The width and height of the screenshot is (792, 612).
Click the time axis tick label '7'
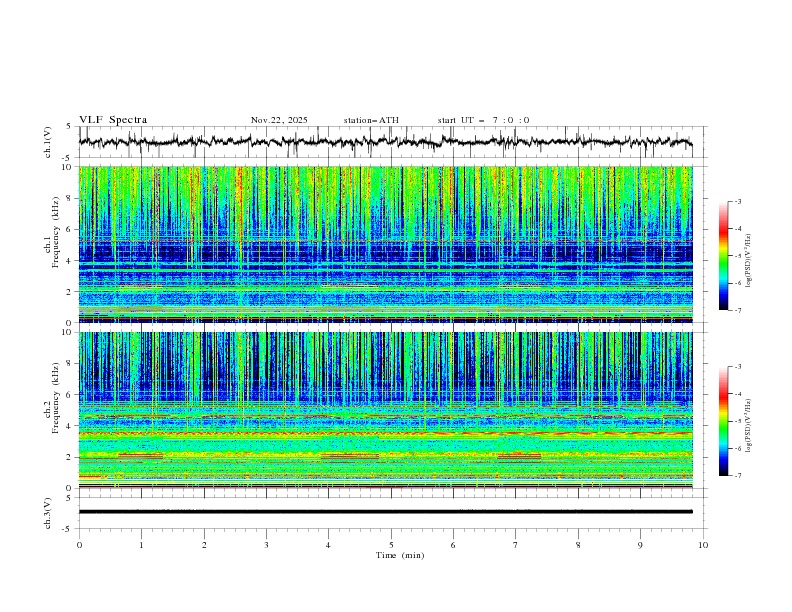pos(516,545)
